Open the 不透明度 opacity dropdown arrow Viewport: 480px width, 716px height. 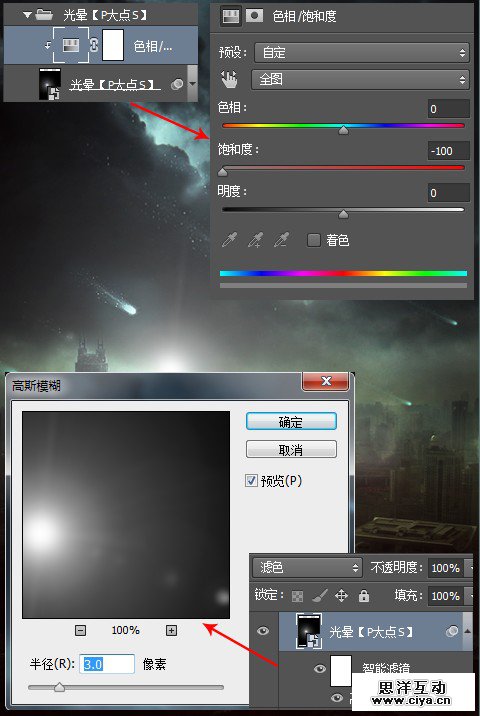[468, 568]
